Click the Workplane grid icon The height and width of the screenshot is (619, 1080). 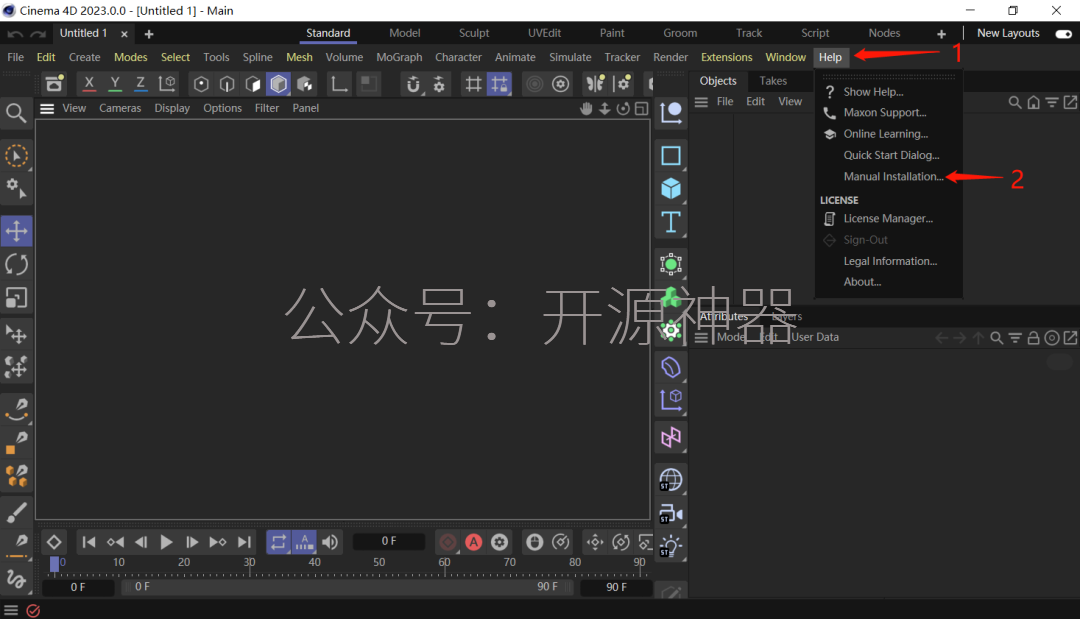[x=473, y=84]
